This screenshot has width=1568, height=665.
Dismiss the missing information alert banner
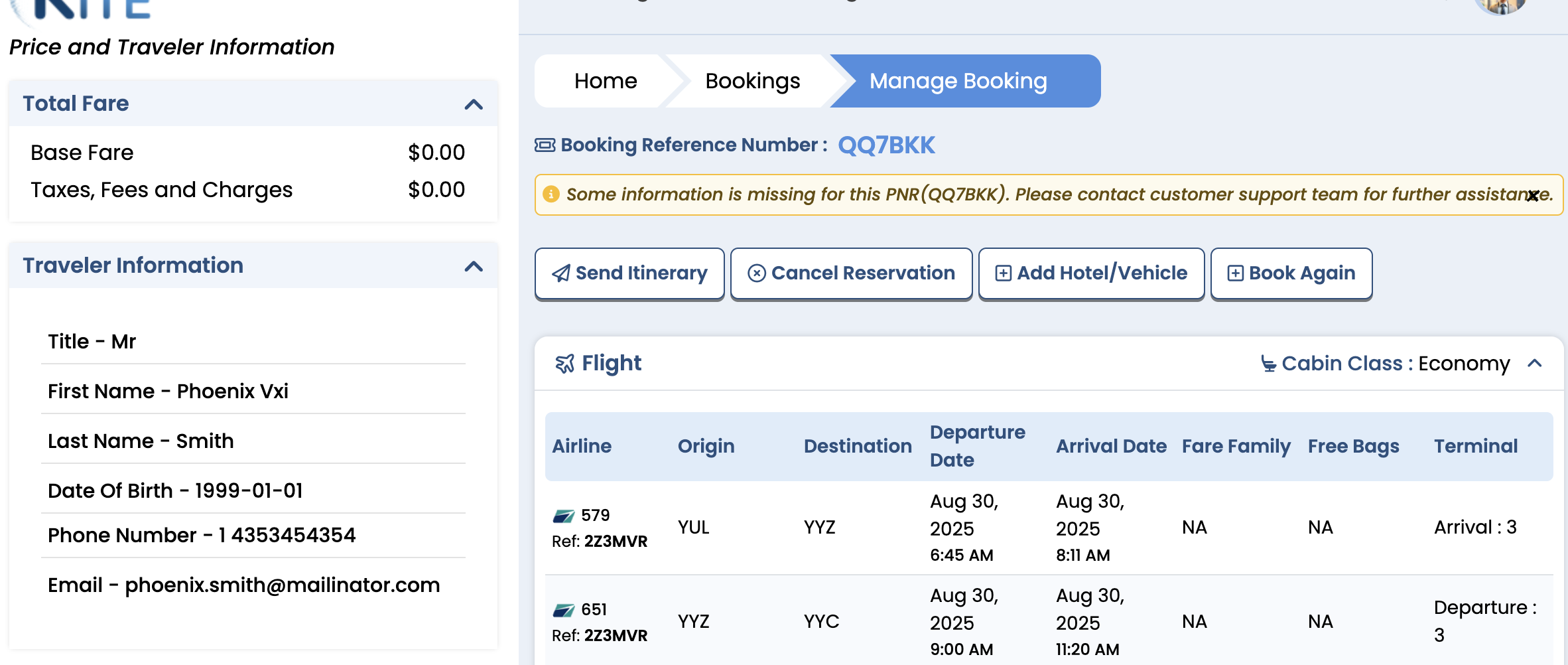point(1533,196)
